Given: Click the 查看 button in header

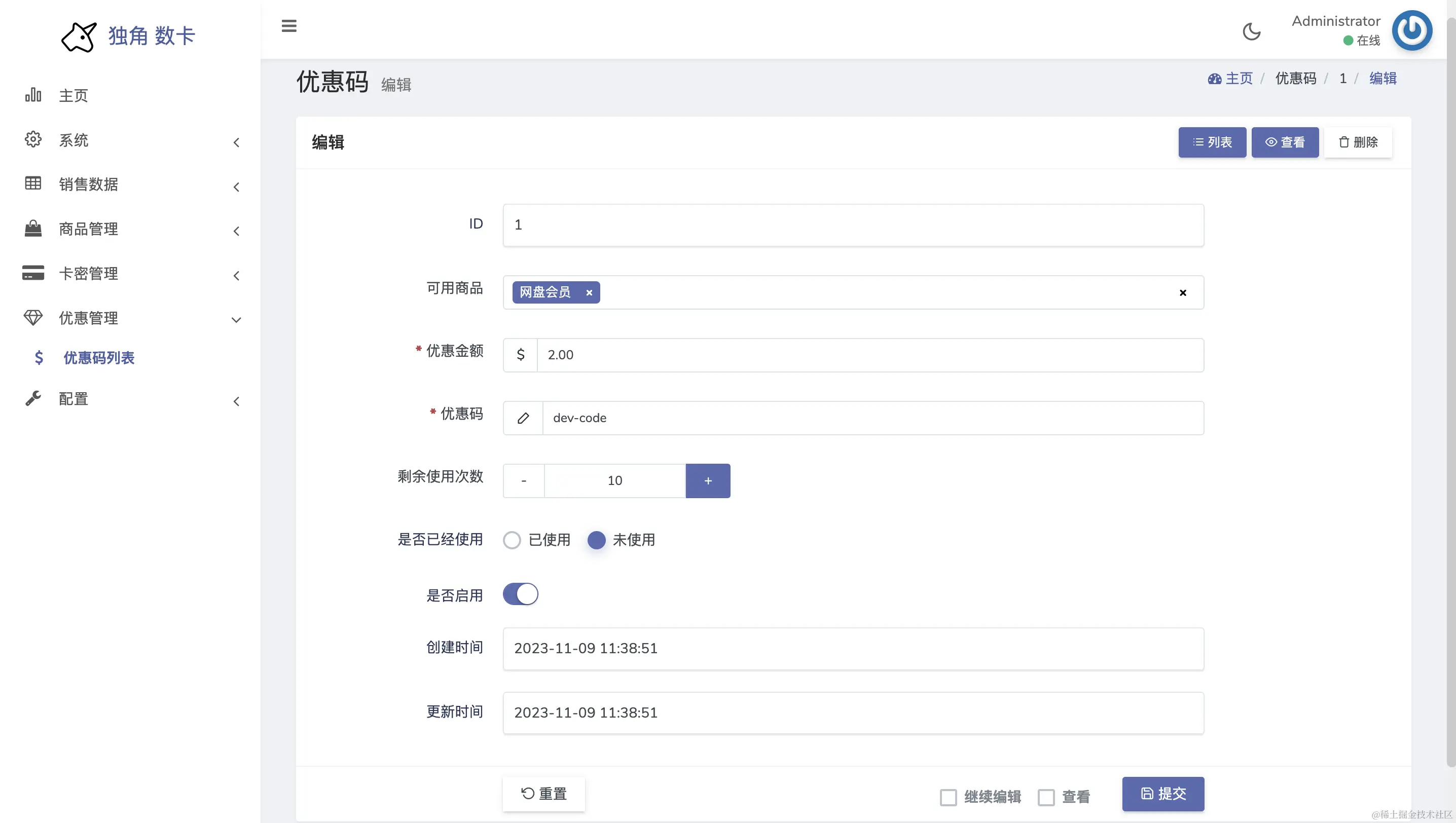Looking at the screenshot, I should [1285, 142].
